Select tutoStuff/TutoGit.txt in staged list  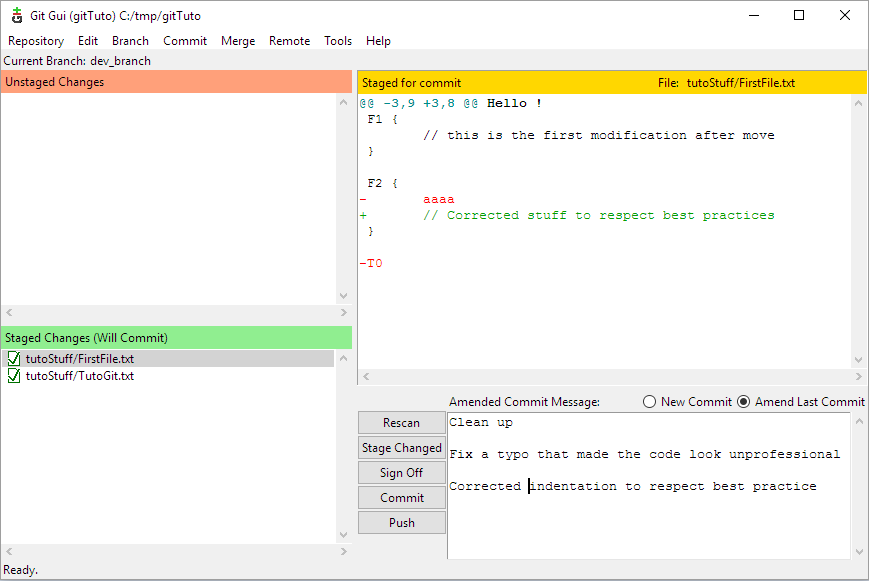168,376
